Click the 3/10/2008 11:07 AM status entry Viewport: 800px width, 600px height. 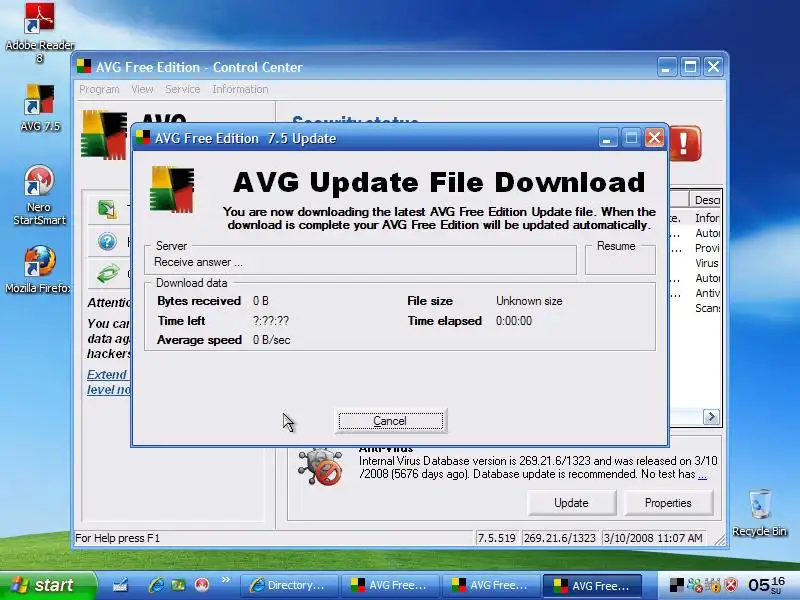tap(653, 538)
